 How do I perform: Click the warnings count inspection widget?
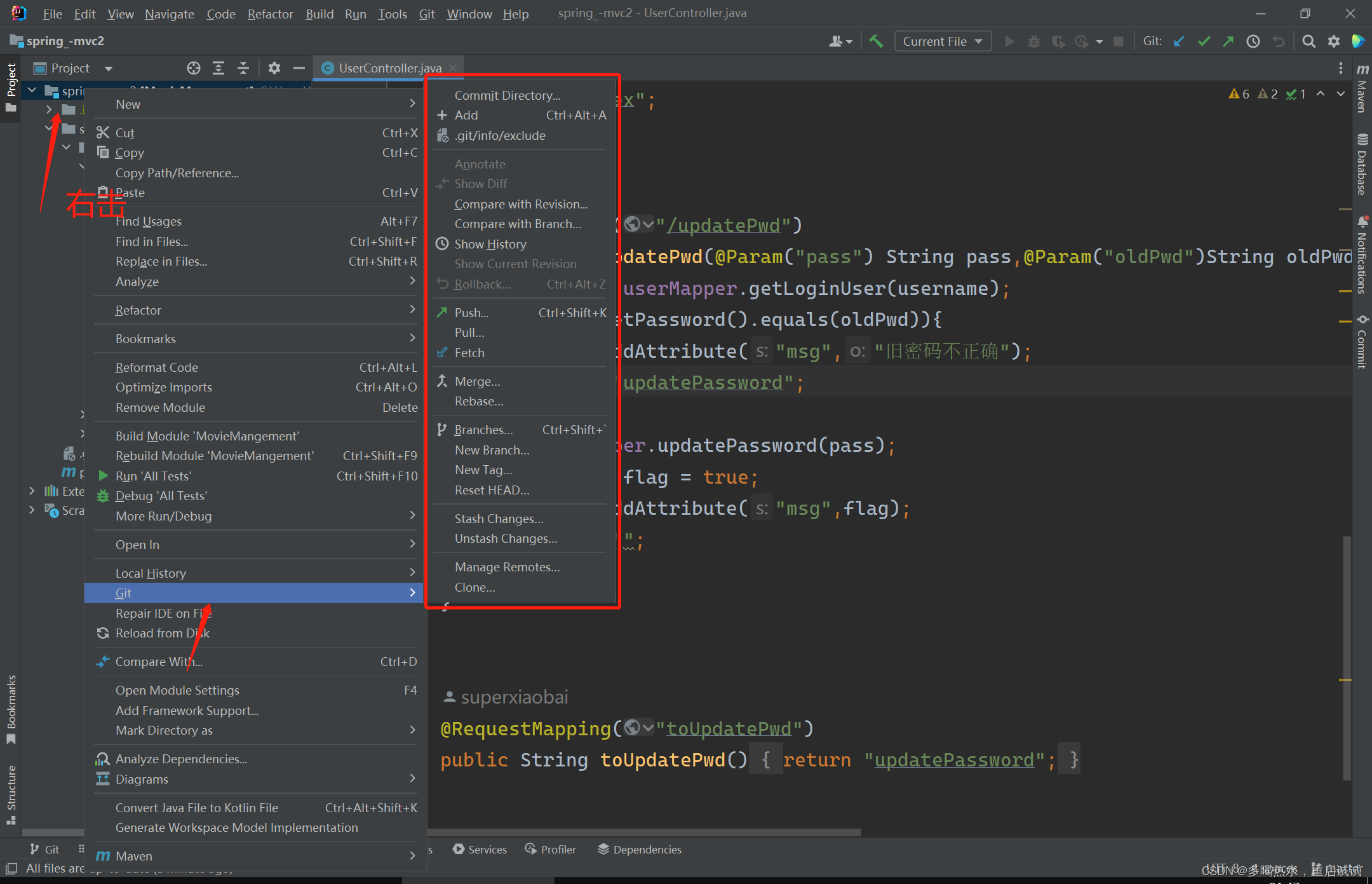pos(1267,93)
